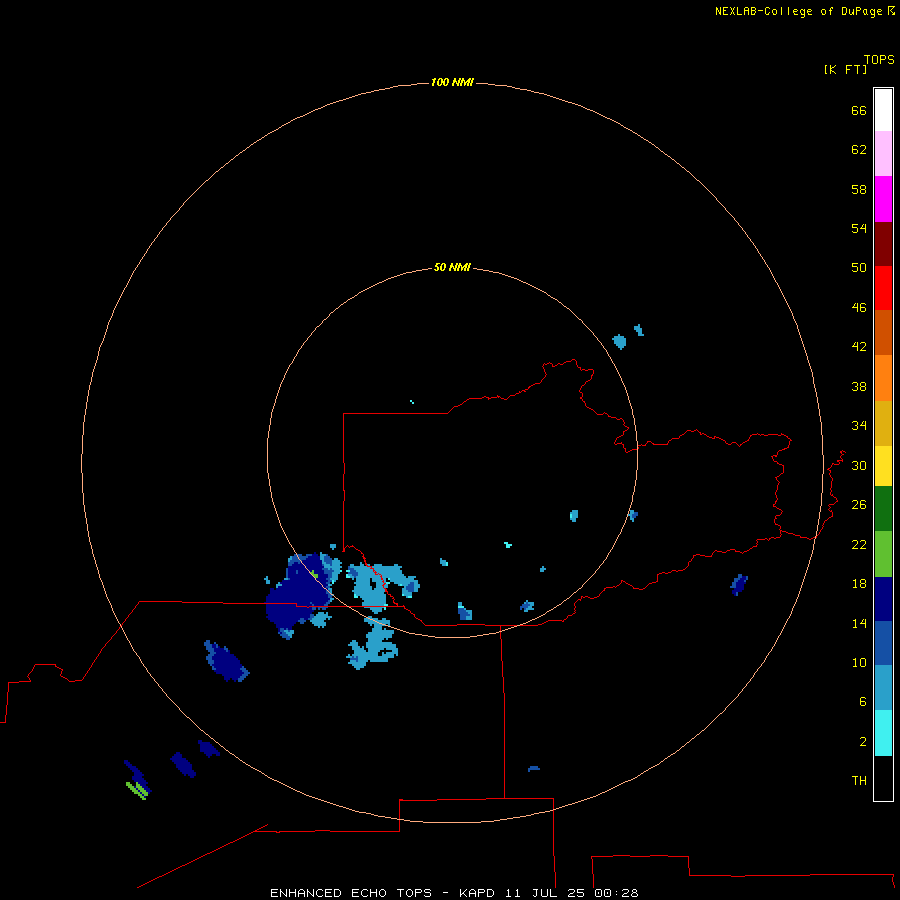The height and width of the screenshot is (900, 900).
Task: Click the "TOPS" legend heading
Action: (x=879, y=60)
